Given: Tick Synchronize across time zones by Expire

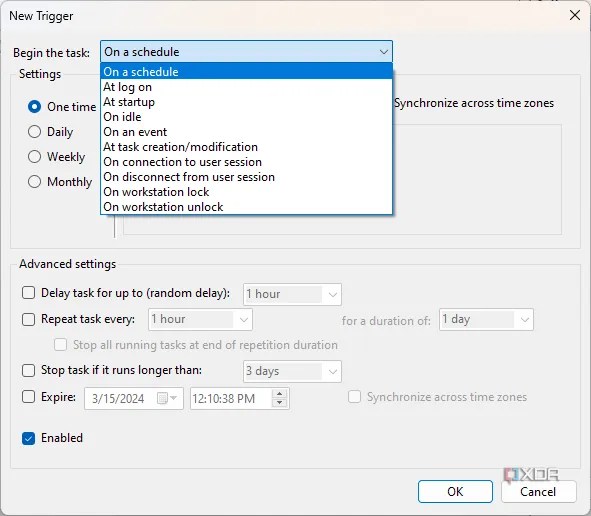Looking at the screenshot, I should [354, 397].
